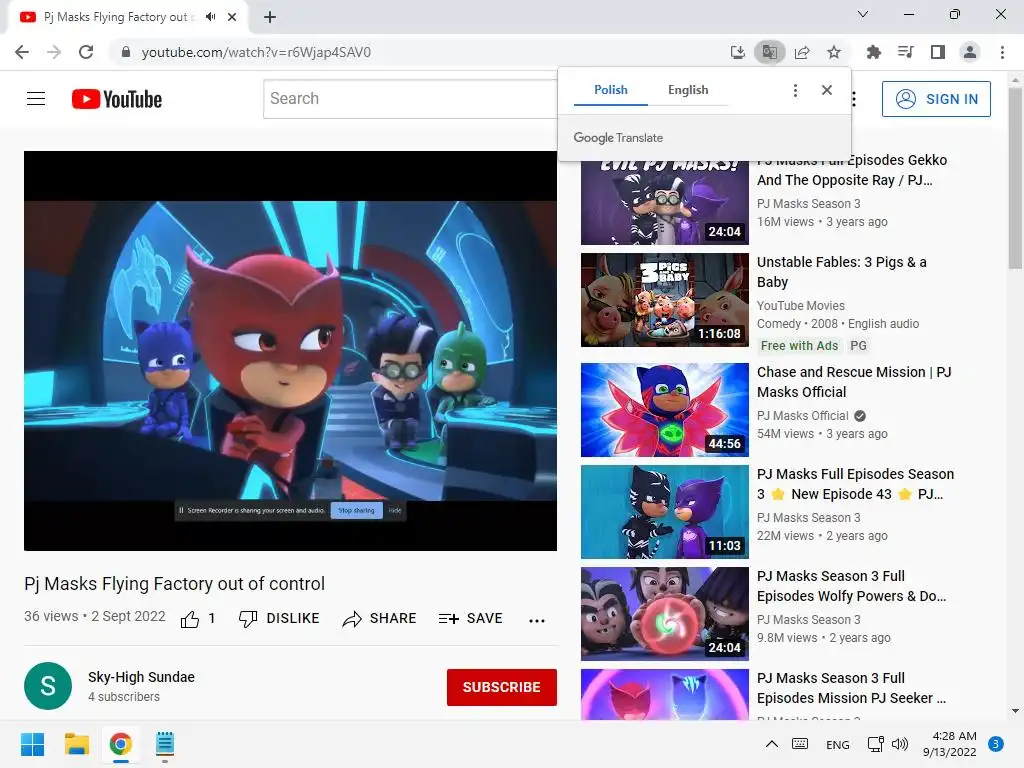Toggle the Chrome side panel icon
The image size is (1024, 768).
point(938,52)
